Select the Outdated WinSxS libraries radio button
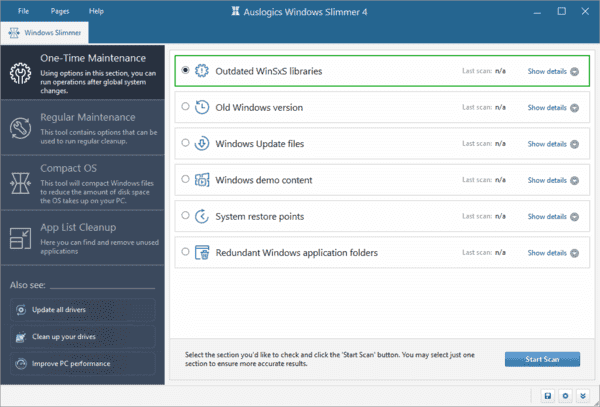The width and height of the screenshot is (600, 407). (x=185, y=70)
